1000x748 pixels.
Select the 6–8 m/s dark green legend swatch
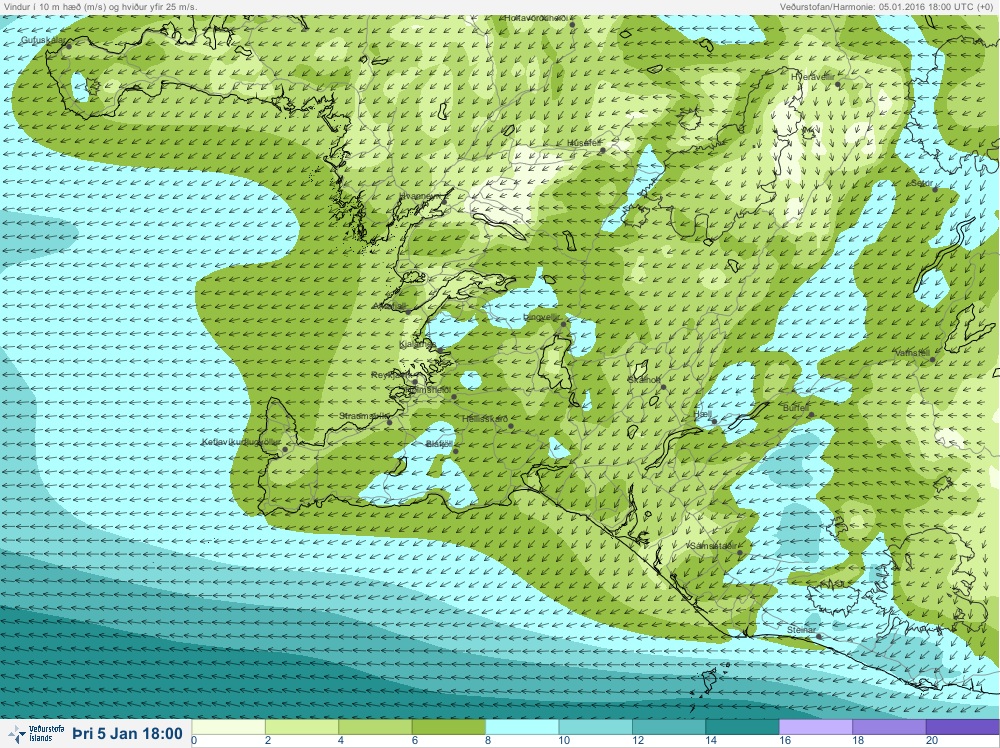(x=449, y=727)
